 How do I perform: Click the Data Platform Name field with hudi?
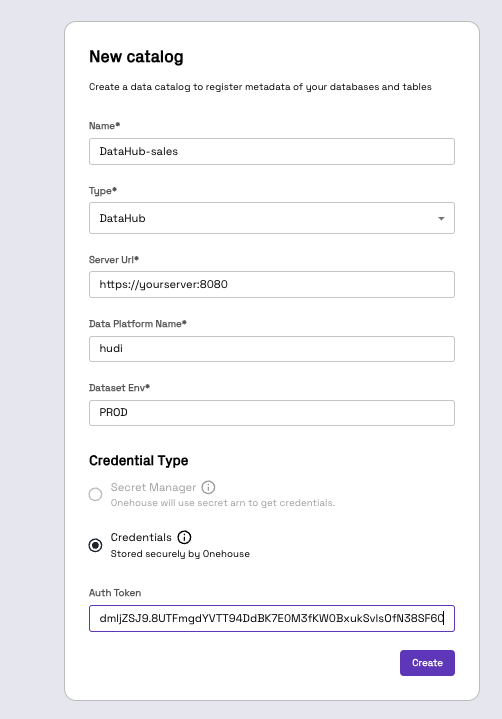(x=272, y=348)
